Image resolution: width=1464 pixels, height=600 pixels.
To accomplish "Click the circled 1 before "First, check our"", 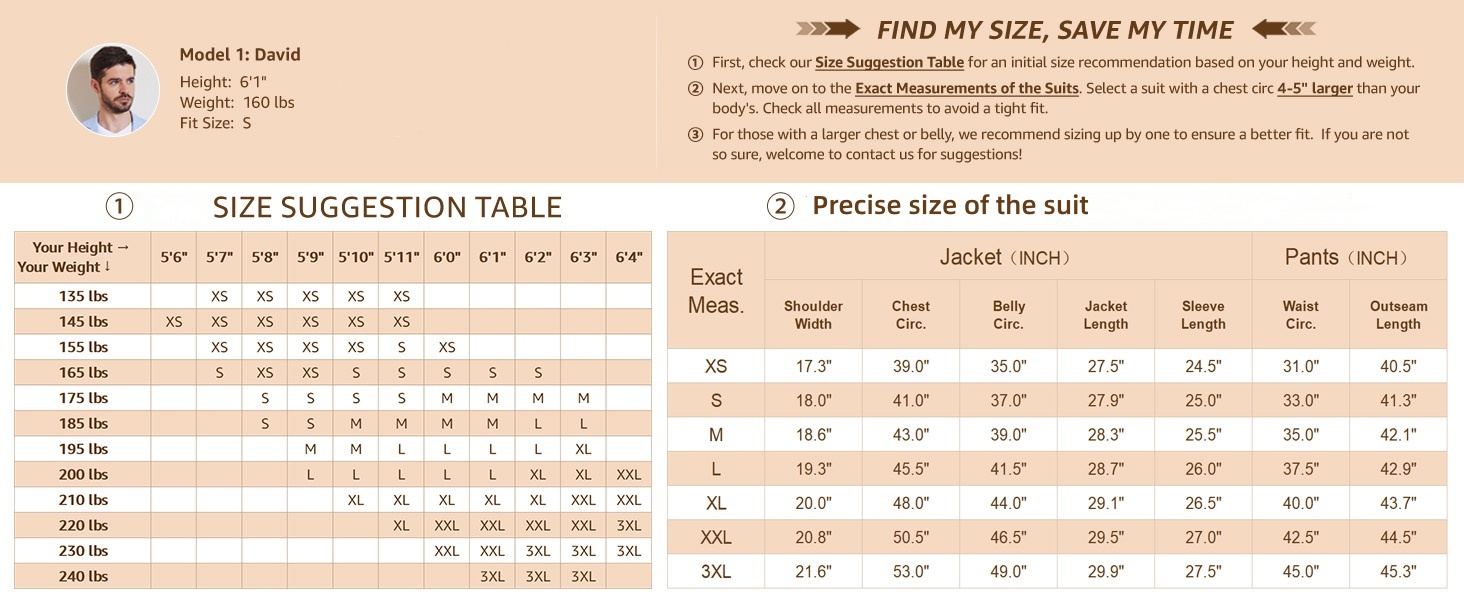I will pyautogui.click(x=696, y=63).
